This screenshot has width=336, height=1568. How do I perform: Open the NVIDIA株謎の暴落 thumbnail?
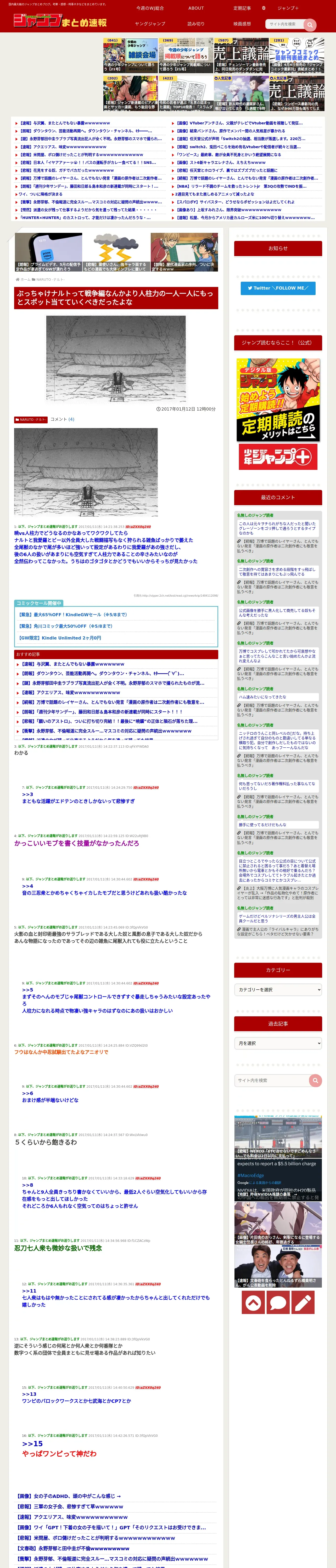click(x=278, y=1180)
